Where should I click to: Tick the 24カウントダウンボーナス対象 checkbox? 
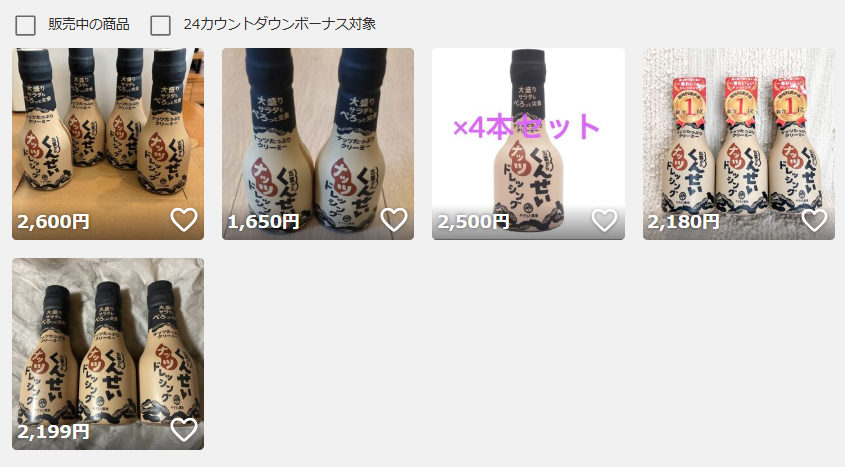161,25
